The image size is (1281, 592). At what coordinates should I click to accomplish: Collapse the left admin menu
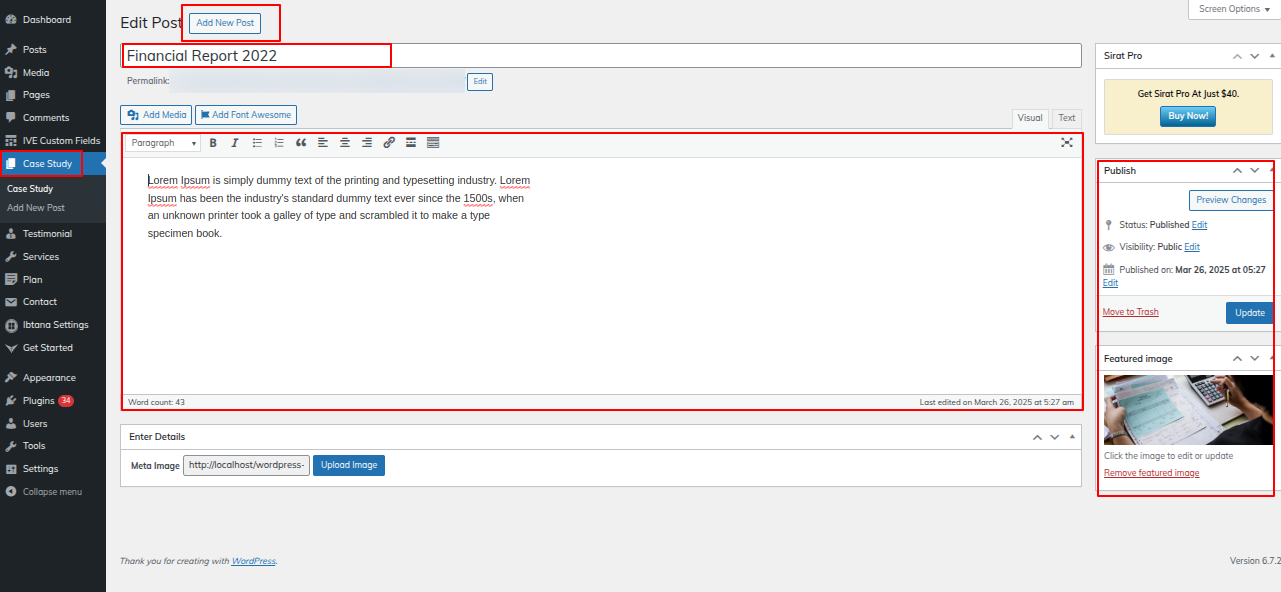(x=52, y=492)
